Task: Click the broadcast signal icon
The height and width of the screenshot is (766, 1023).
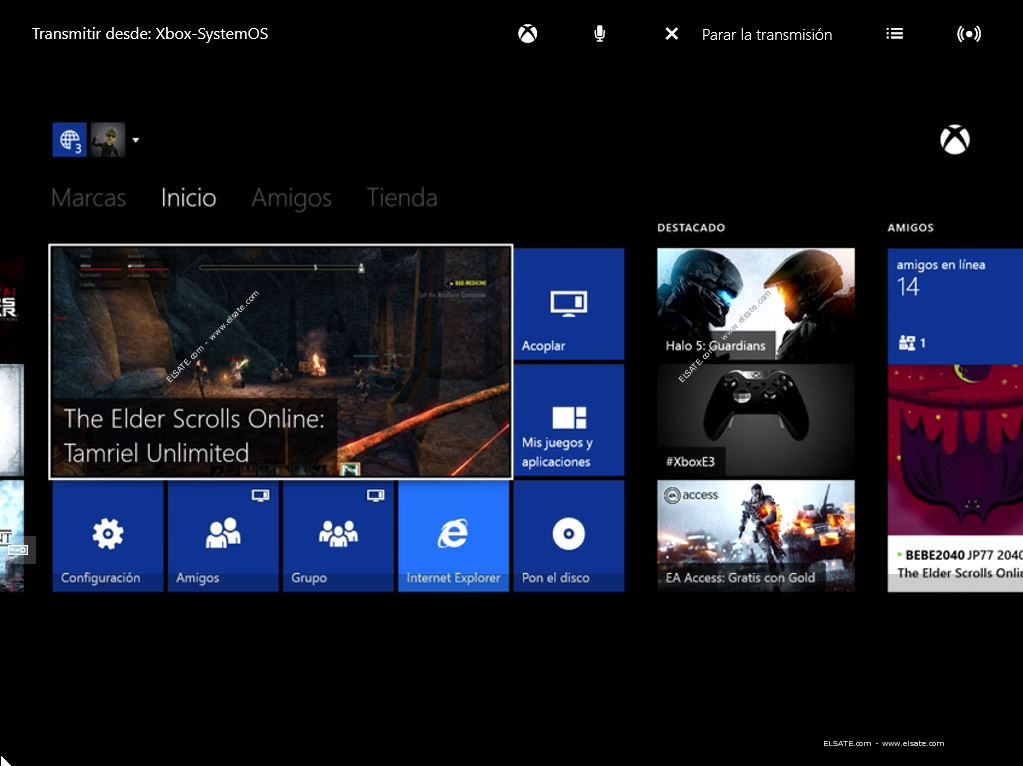Action: point(969,34)
